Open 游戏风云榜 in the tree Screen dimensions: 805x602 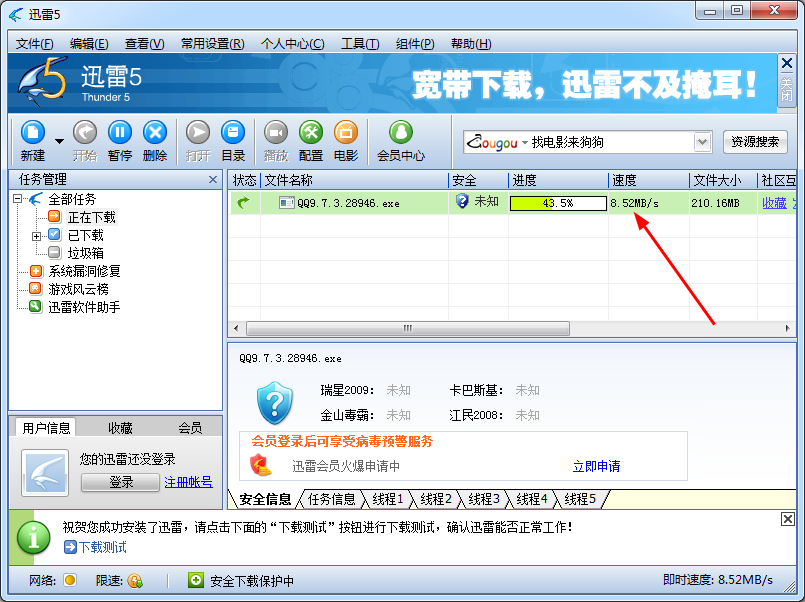78,289
